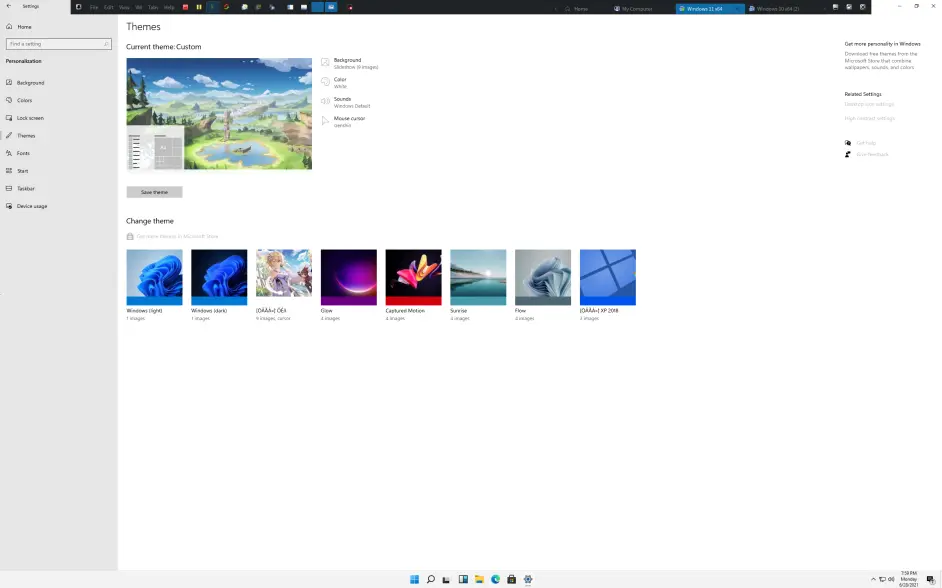This screenshot has height=588, width=942.
Task: Open the VMware View menu
Action: coord(124,7)
